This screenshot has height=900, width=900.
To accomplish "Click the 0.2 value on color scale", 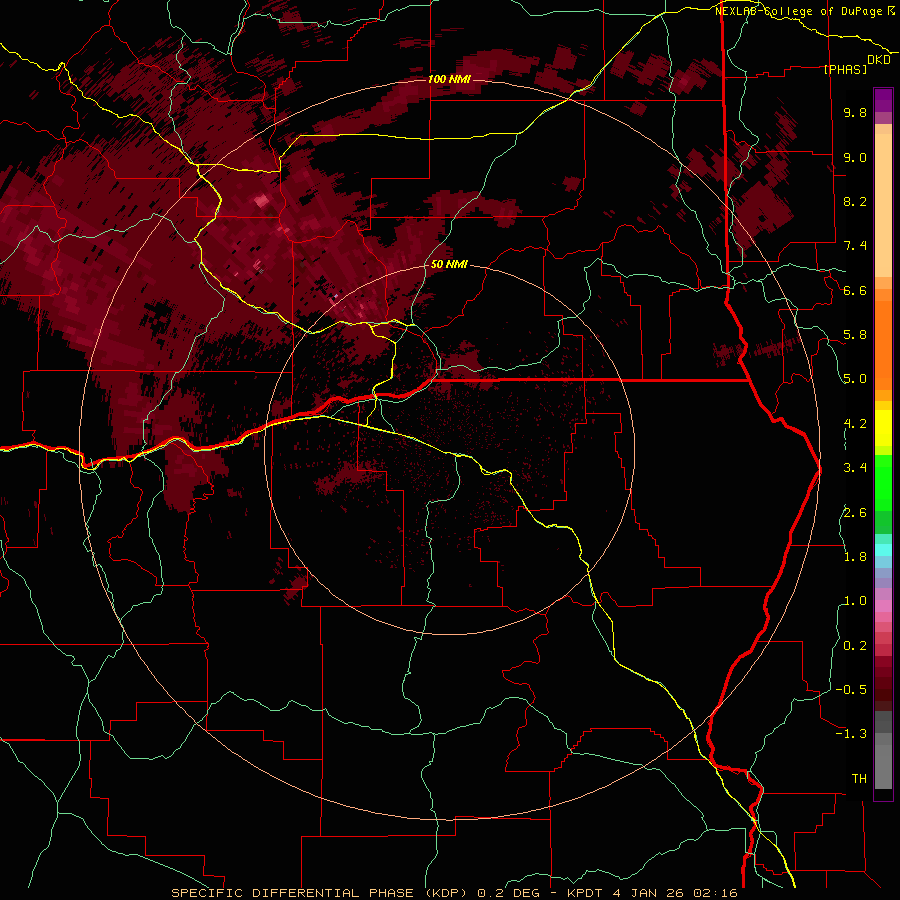I will coord(855,646).
